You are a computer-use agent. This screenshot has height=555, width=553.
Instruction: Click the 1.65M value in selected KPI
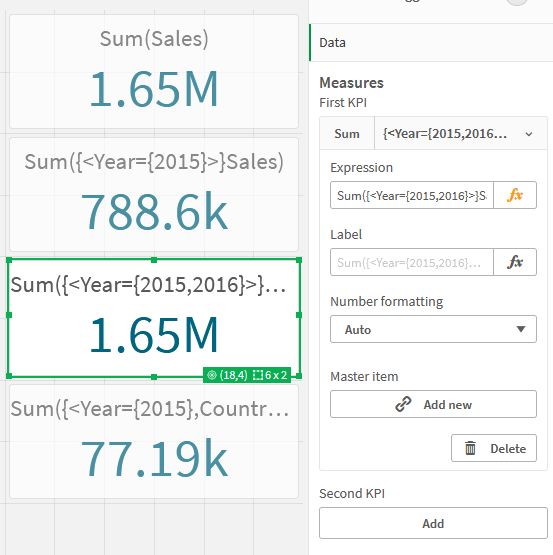click(x=154, y=335)
